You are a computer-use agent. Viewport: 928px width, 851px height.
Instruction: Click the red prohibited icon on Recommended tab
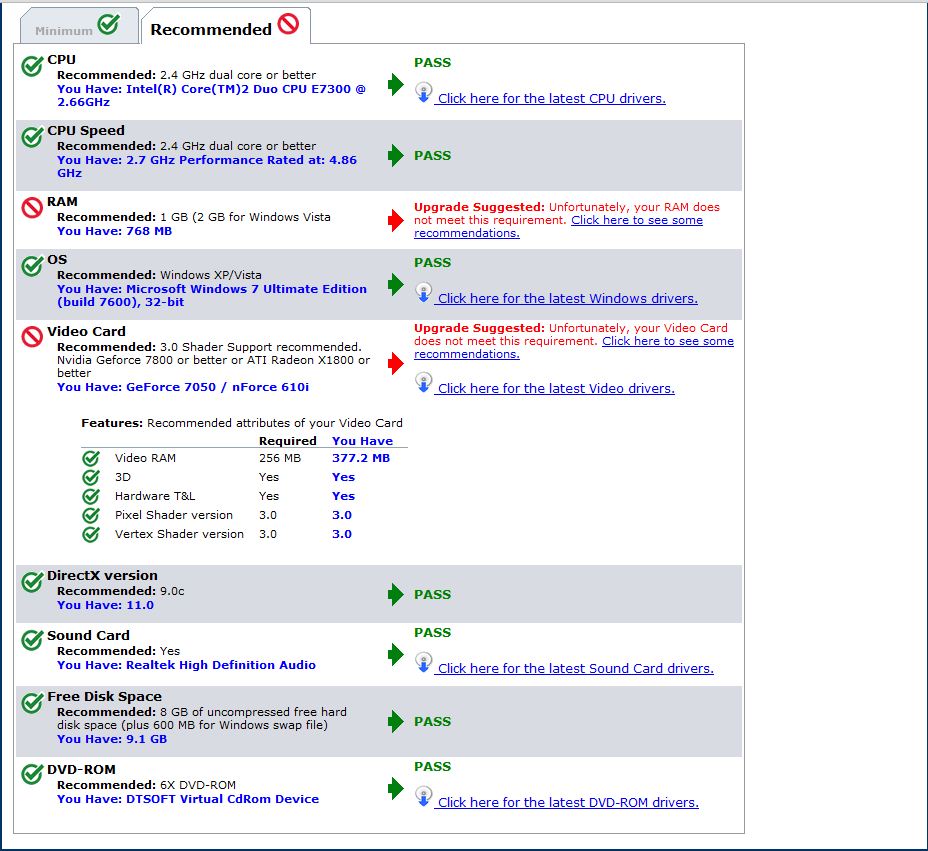click(x=288, y=24)
